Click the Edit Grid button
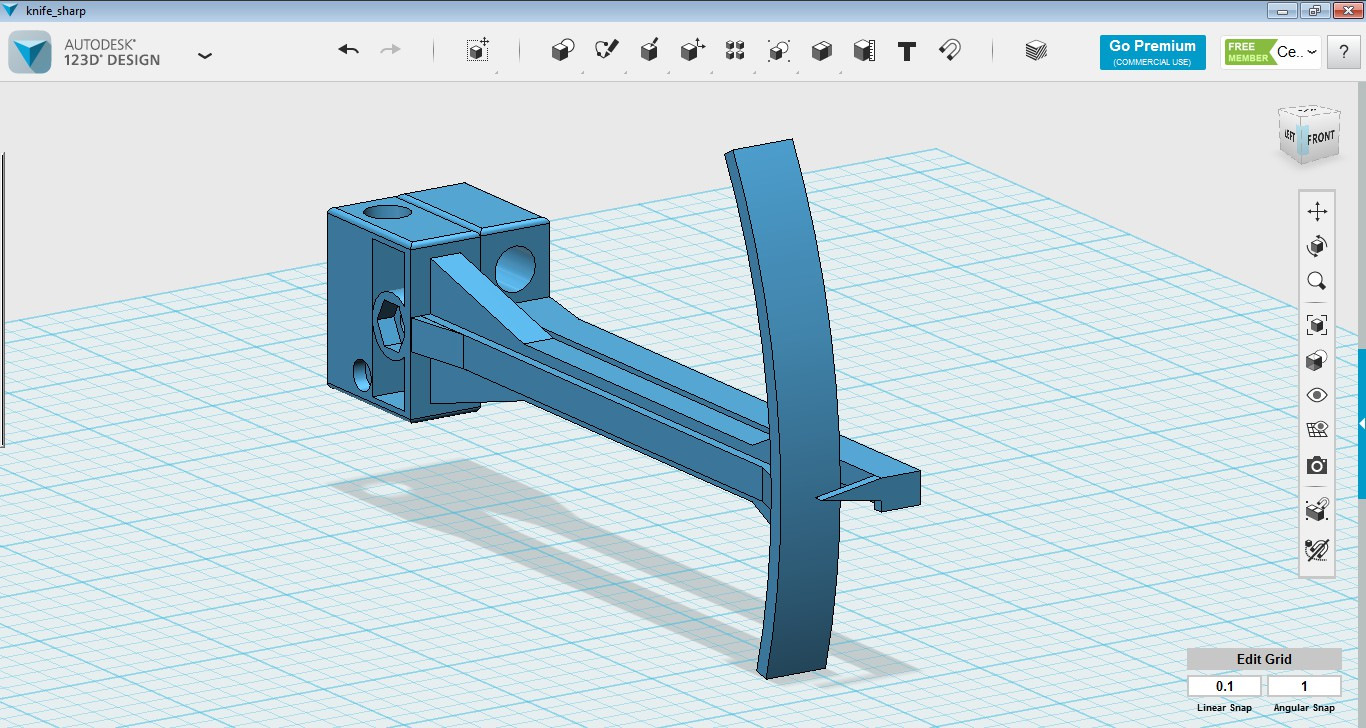The height and width of the screenshot is (728, 1366). tap(1264, 659)
